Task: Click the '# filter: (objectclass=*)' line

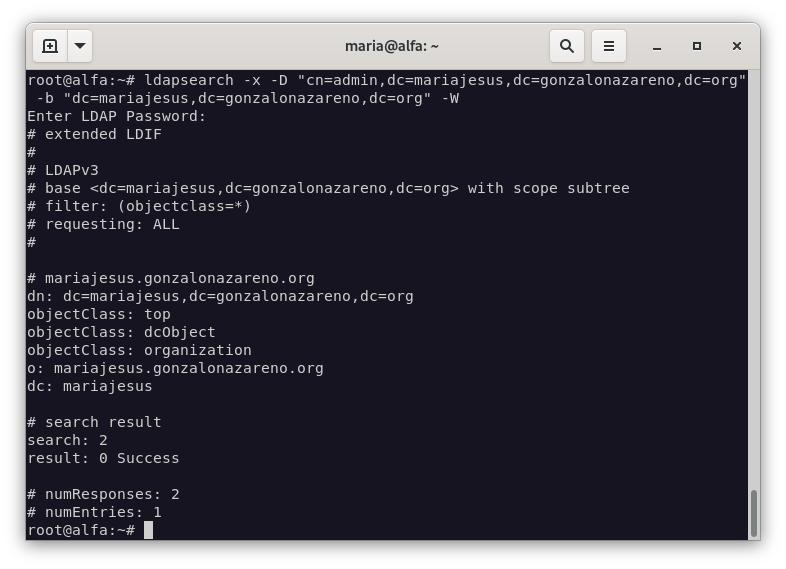Action: [x=139, y=206]
